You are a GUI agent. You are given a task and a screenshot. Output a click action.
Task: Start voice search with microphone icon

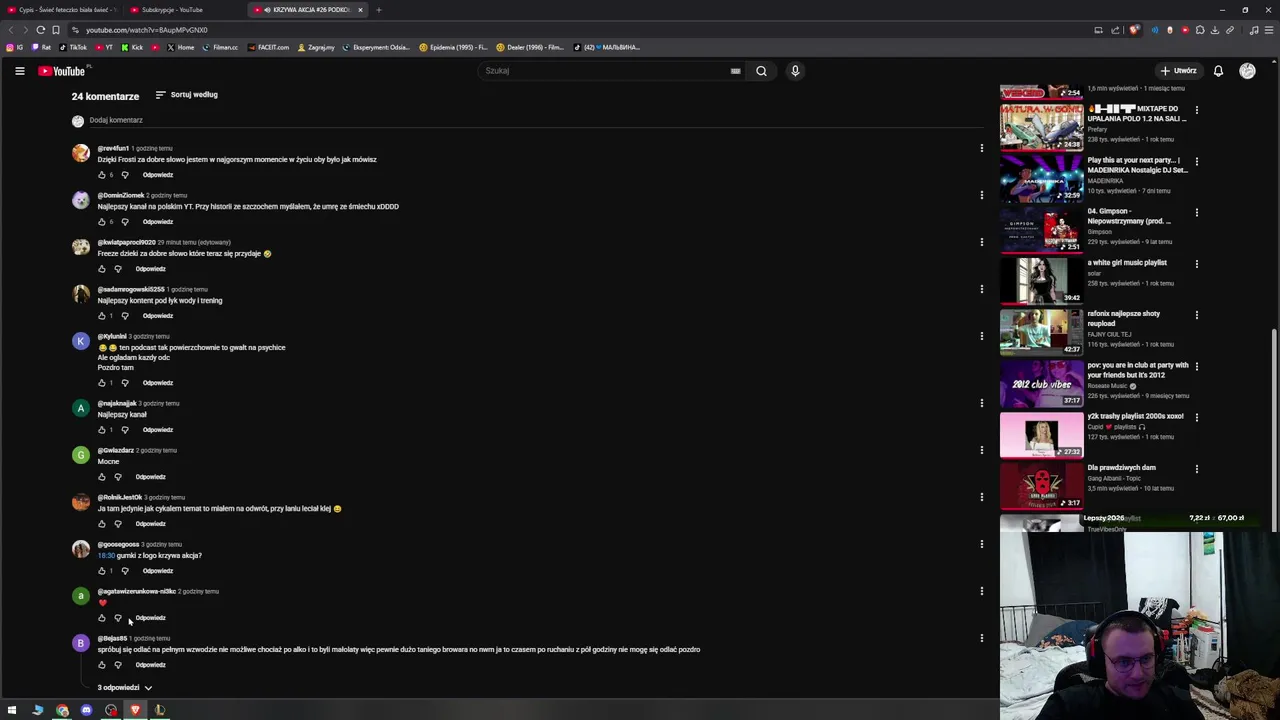[x=795, y=71]
